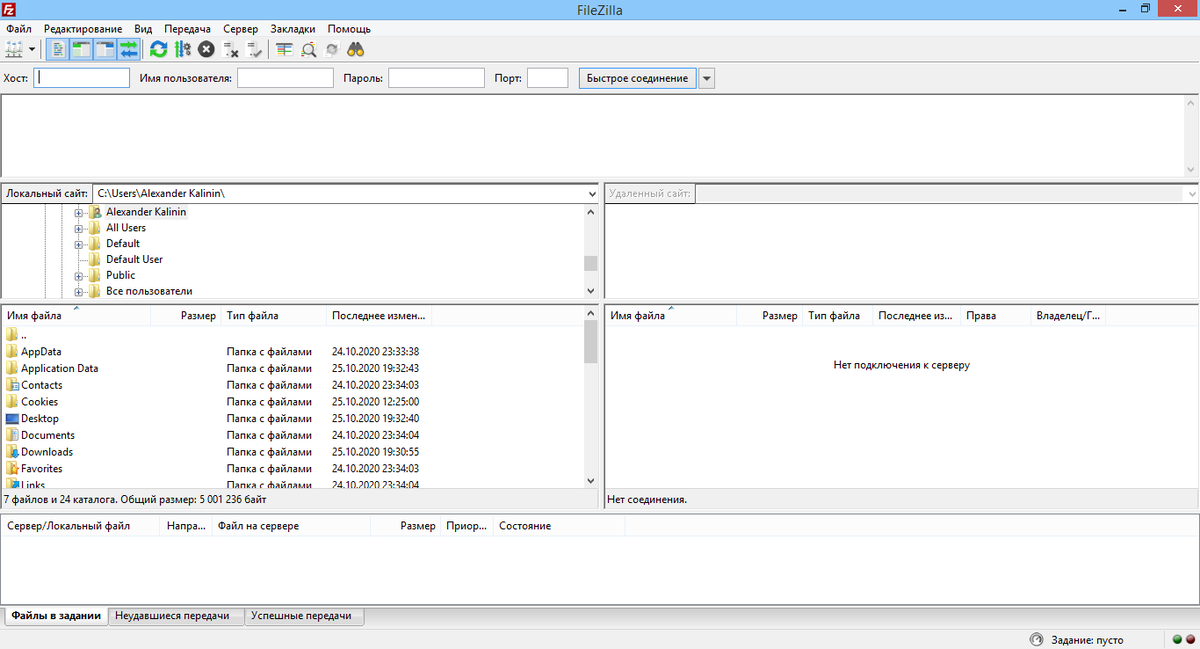
Task: Expand the Public tree node
Action: pyautogui.click(x=79, y=275)
